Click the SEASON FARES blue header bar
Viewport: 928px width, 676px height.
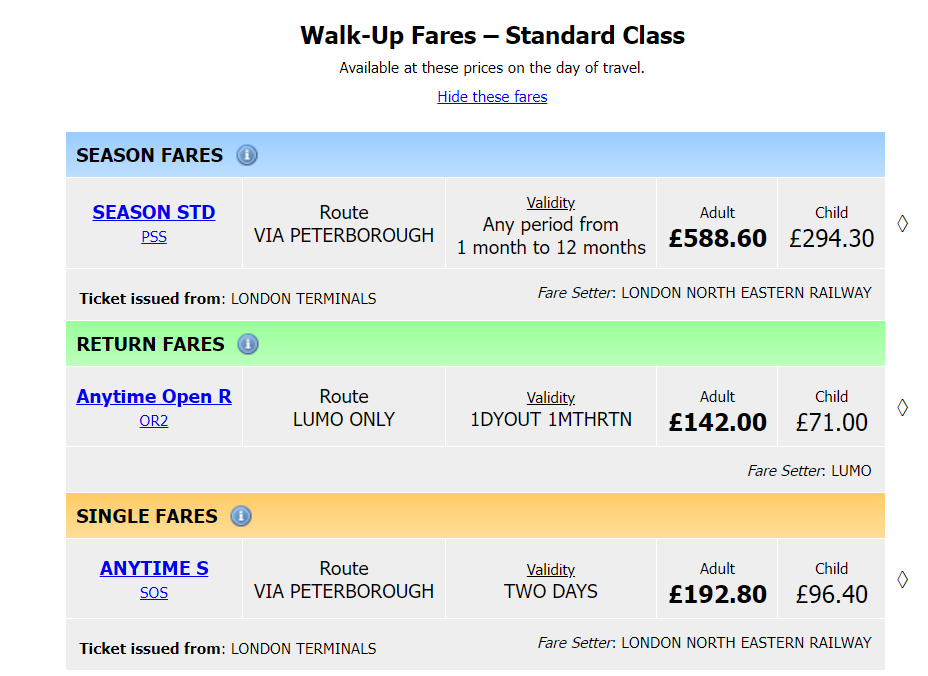(x=475, y=155)
